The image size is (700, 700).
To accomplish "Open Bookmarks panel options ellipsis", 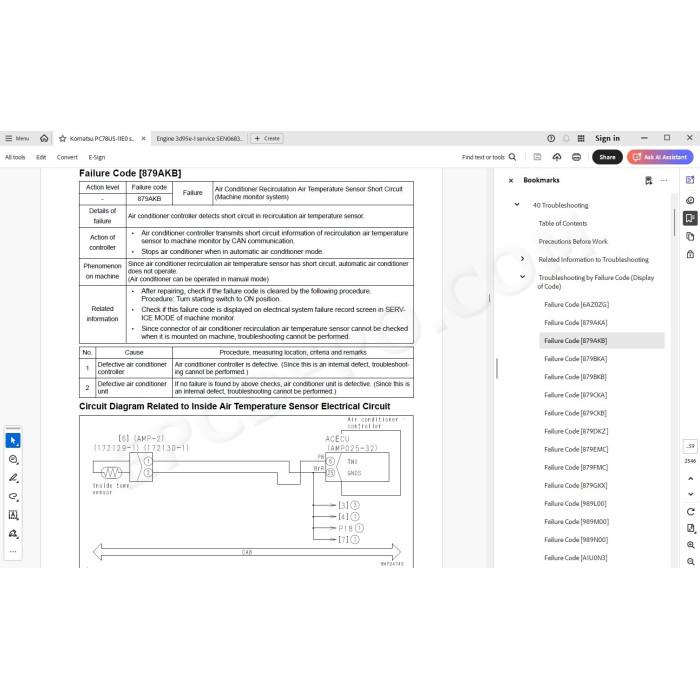I will pyautogui.click(x=664, y=180).
